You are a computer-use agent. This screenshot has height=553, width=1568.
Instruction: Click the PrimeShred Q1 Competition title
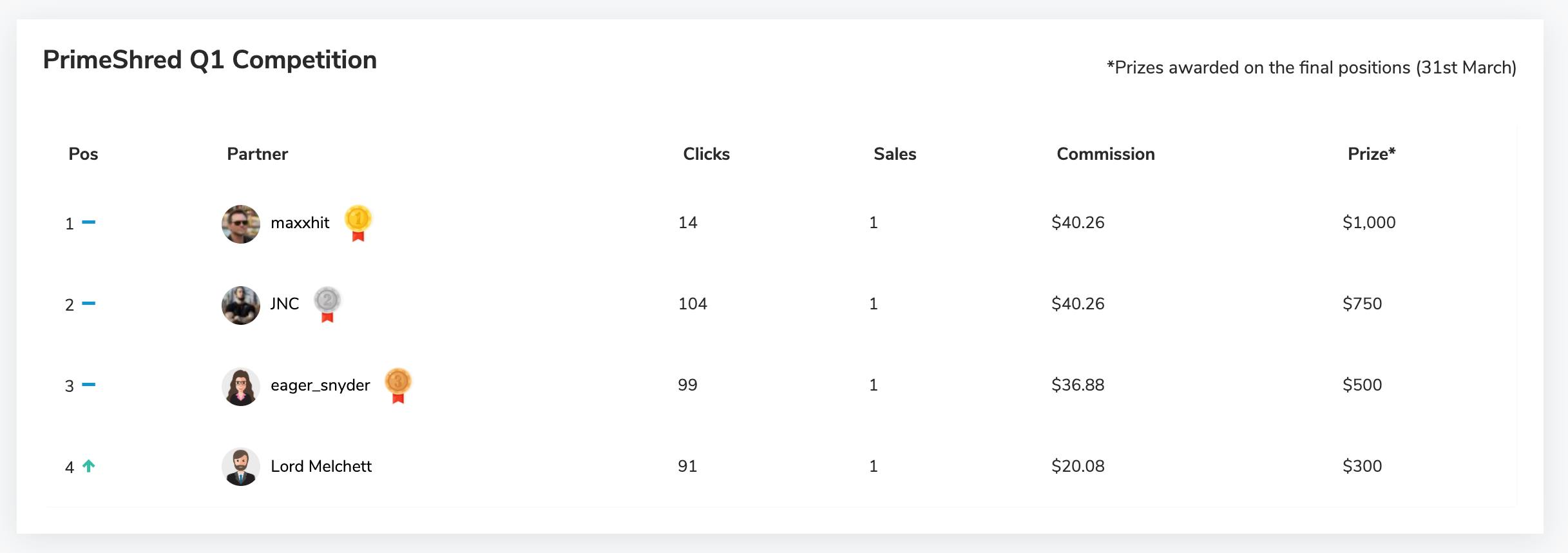tap(210, 60)
